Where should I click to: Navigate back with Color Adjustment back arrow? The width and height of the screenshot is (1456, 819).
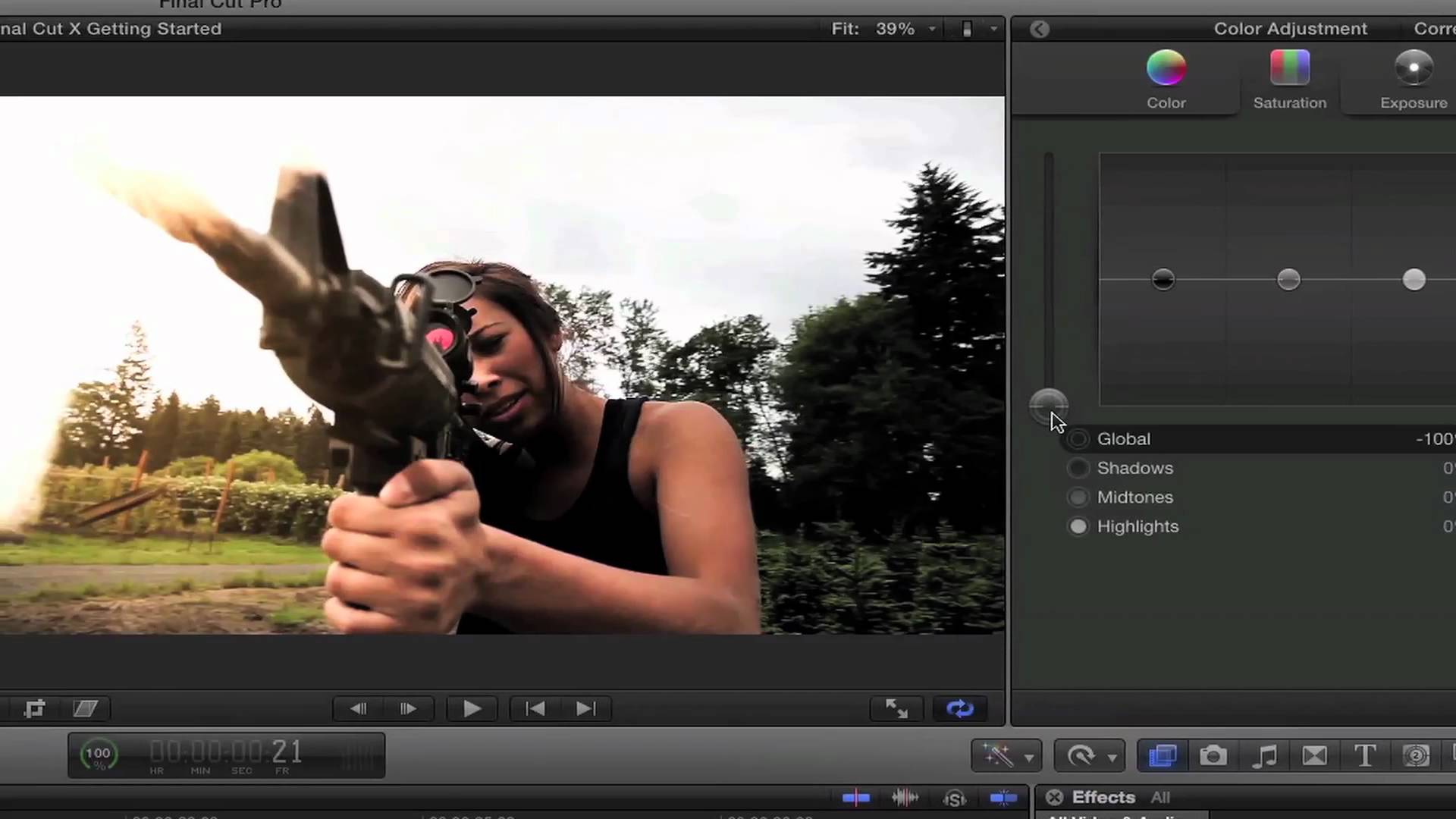[1039, 29]
